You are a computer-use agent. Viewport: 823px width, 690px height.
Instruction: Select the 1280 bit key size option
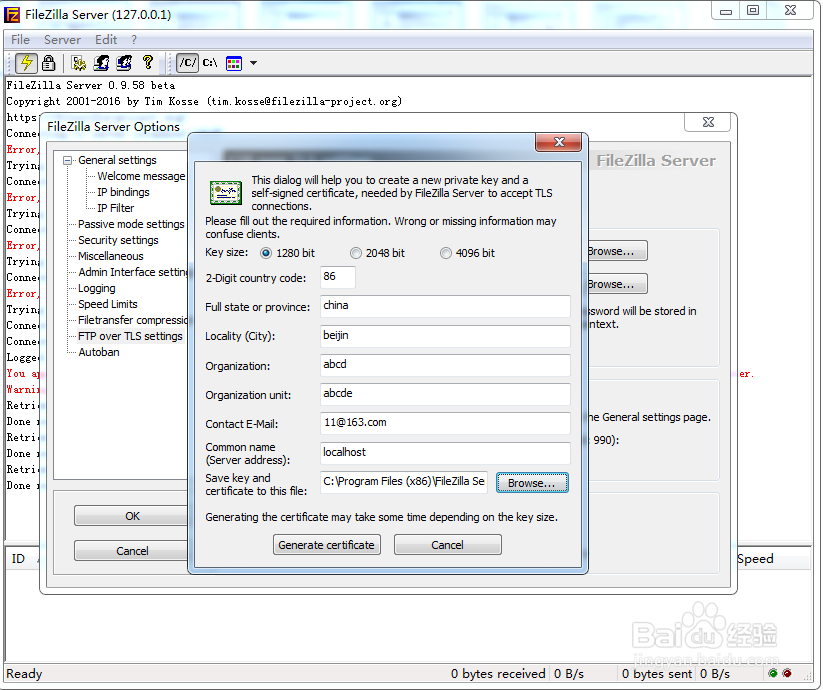[x=265, y=252]
